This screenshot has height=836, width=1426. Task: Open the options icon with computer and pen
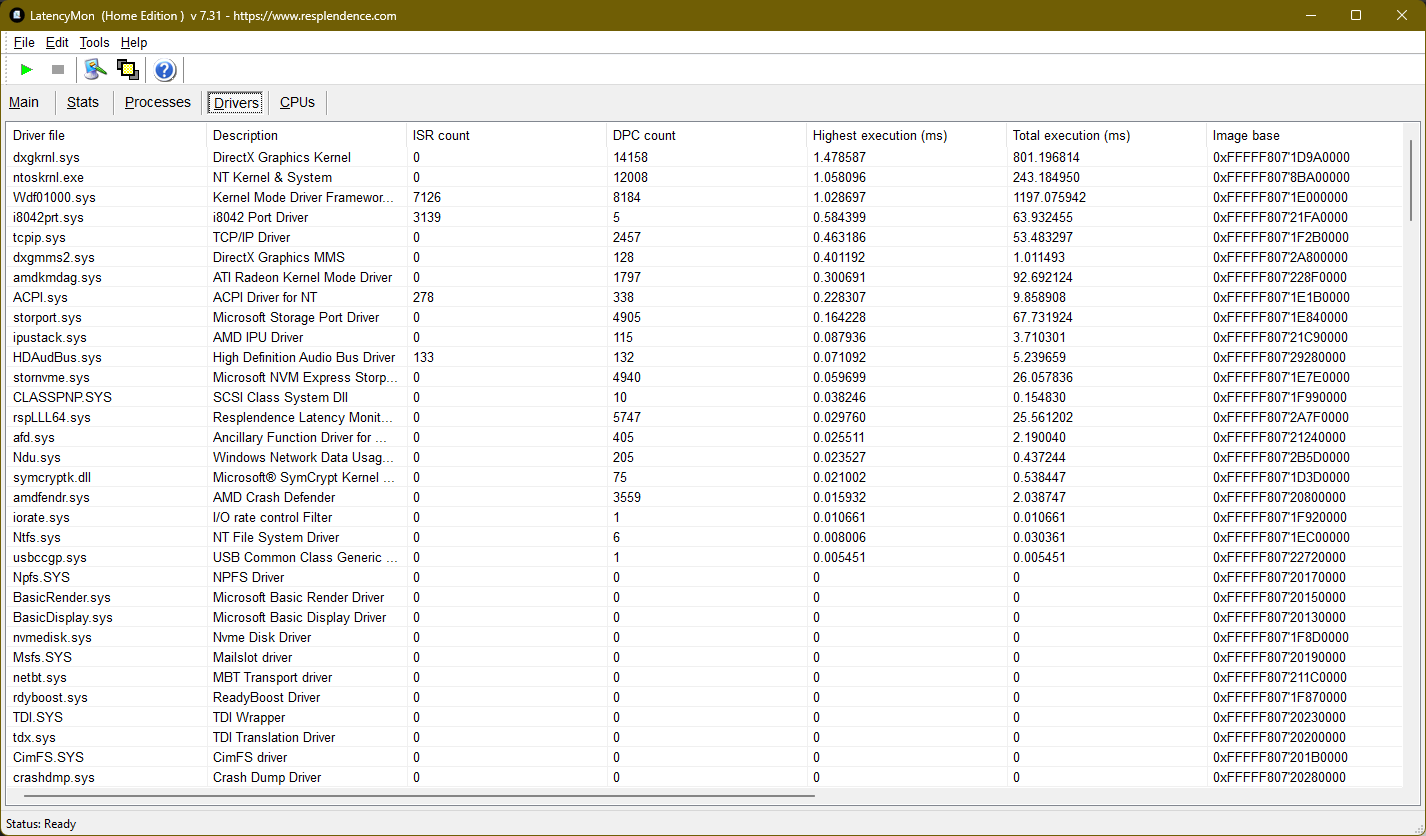tap(95, 70)
